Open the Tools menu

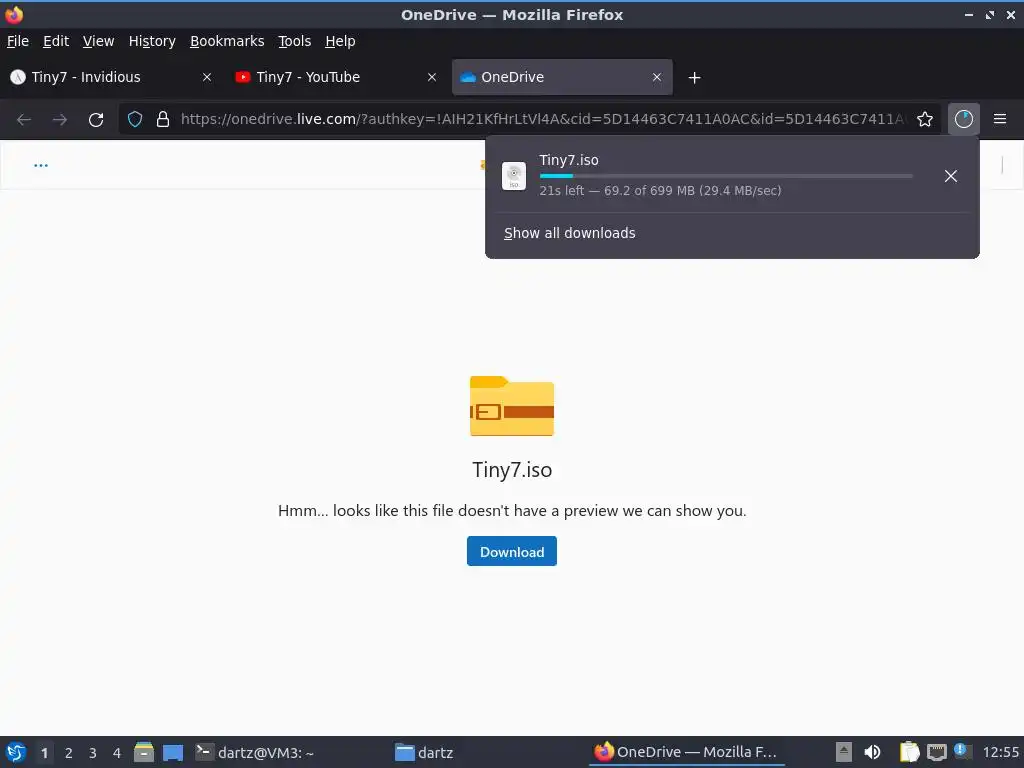pyautogui.click(x=295, y=41)
